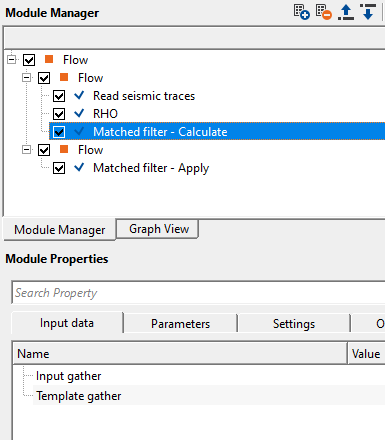The width and height of the screenshot is (385, 440).
Task: Select the Matched filter - Calculate row
Action: pyautogui.click(x=217, y=132)
